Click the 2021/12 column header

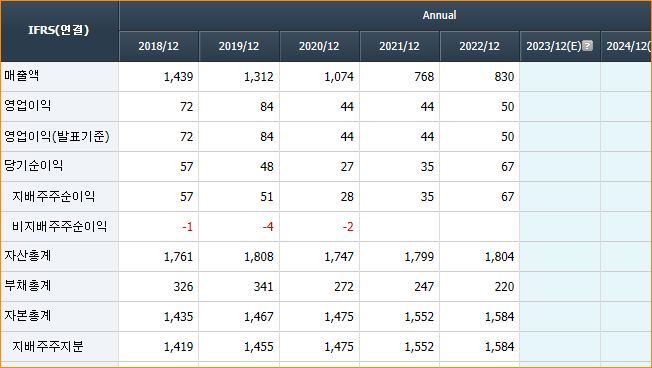399,46
